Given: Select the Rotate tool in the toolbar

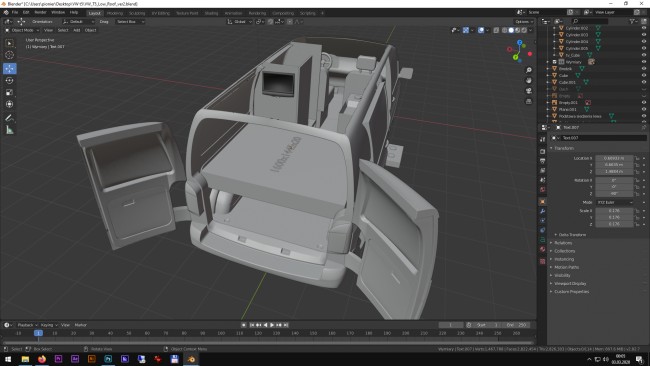Looking at the screenshot, I should [10, 80].
